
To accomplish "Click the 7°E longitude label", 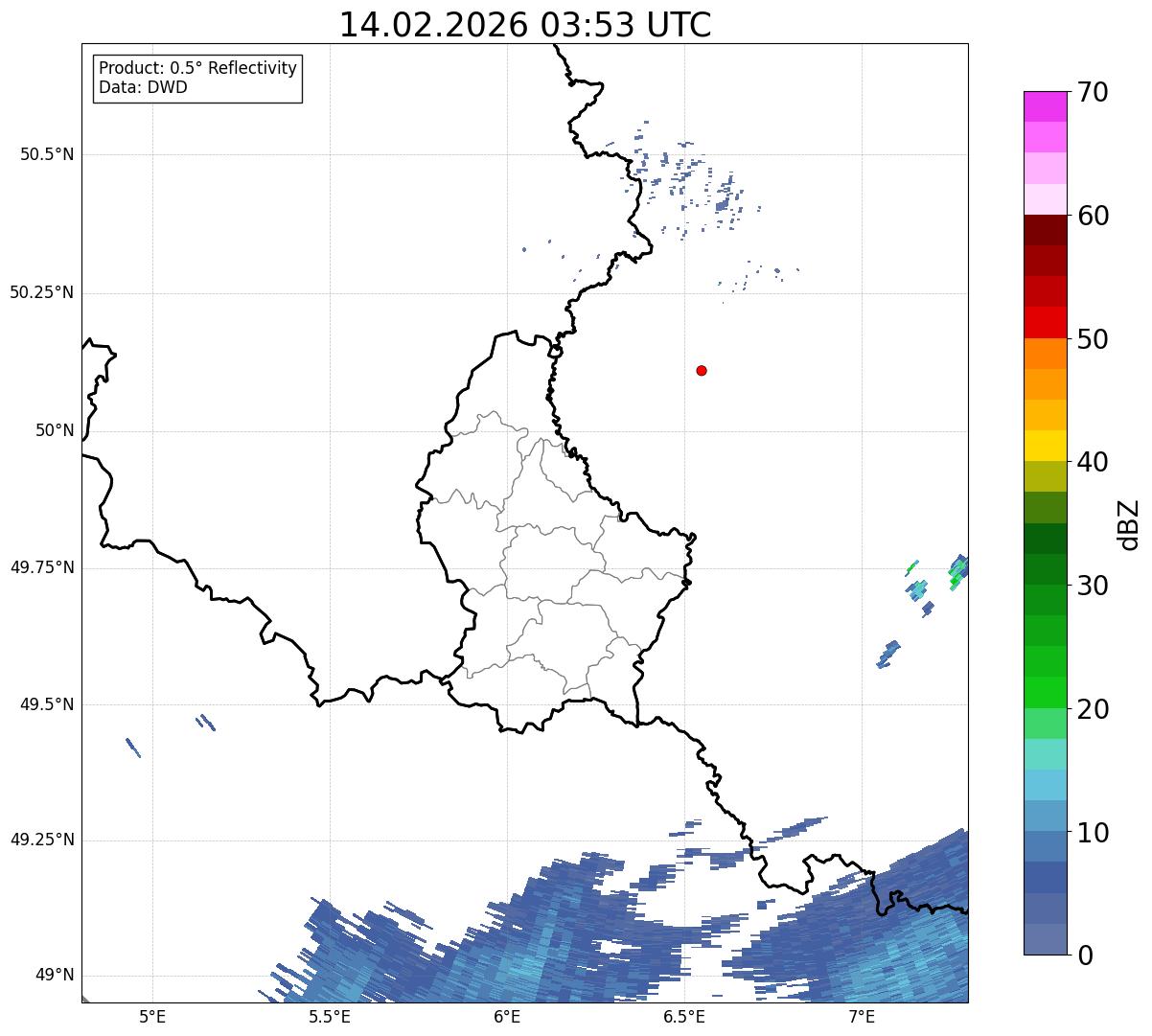I will (862, 1016).
